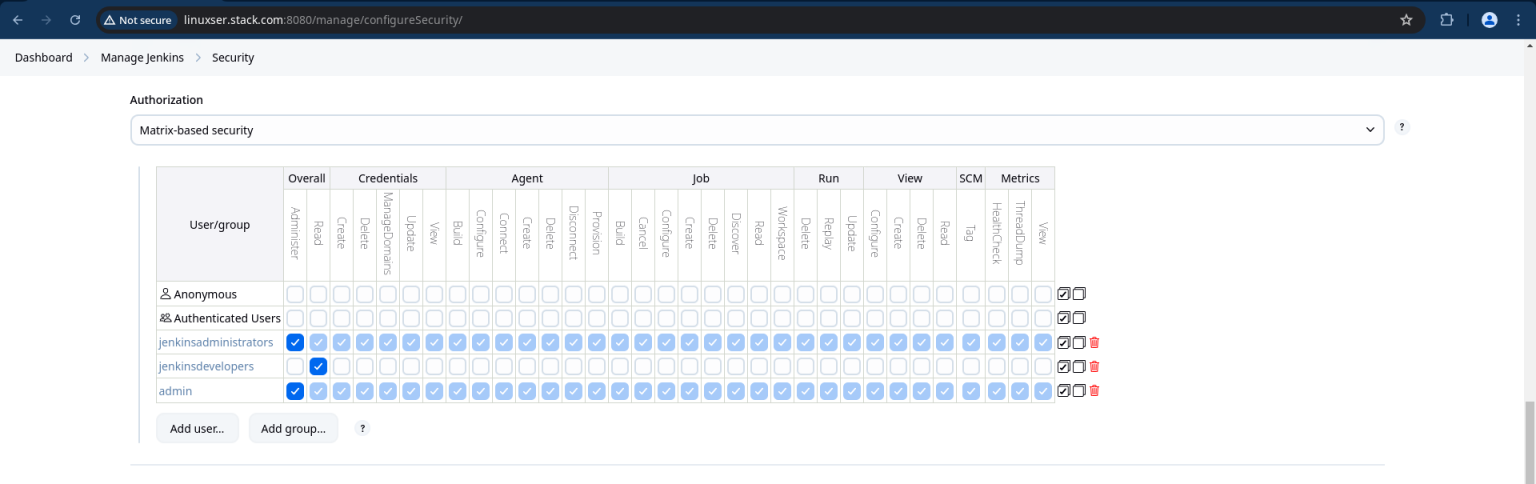Viewport: 1536px width, 484px height.
Task: Open the Manage Jenkins breadcrumb
Action: coord(142,58)
